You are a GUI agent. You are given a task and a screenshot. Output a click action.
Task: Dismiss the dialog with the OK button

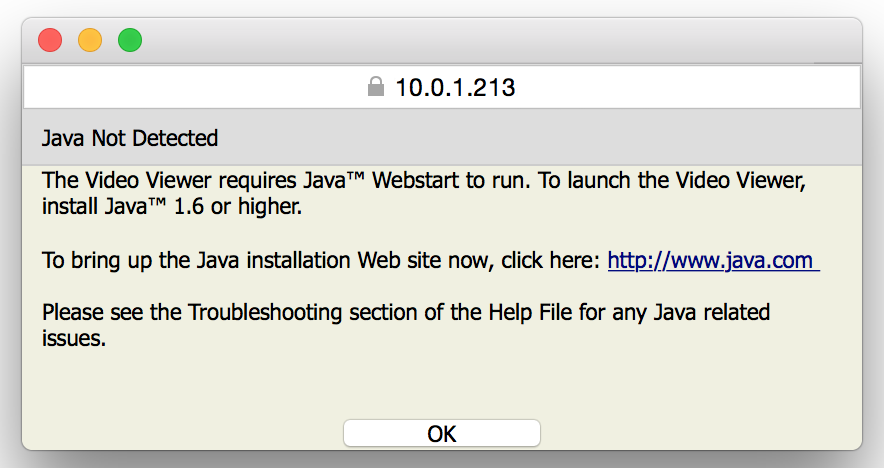pos(442,434)
